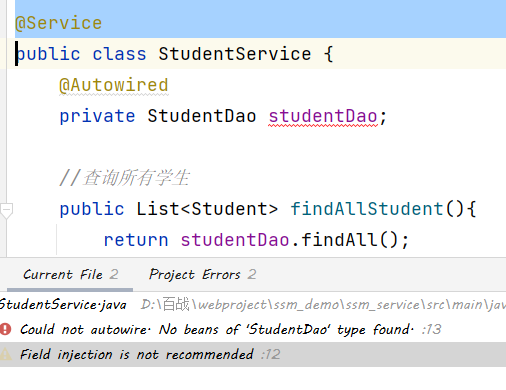Image resolution: width=506 pixels, height=390 pixels.
Task: Click the file path next to StudentService.java
Action: click(x=323, y=305)
